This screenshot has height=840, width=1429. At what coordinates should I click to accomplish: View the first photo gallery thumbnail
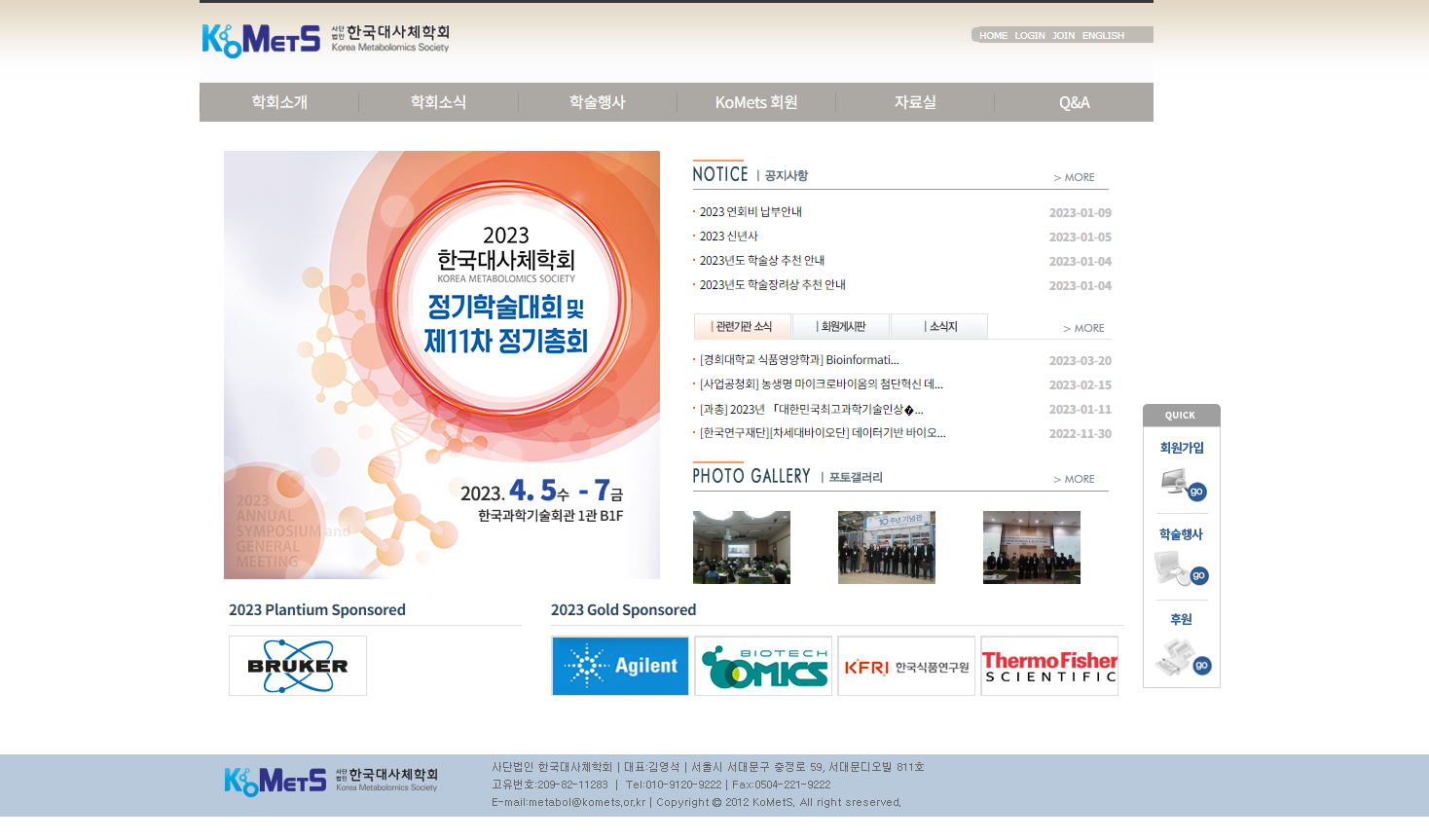click(x=742, y=547)
